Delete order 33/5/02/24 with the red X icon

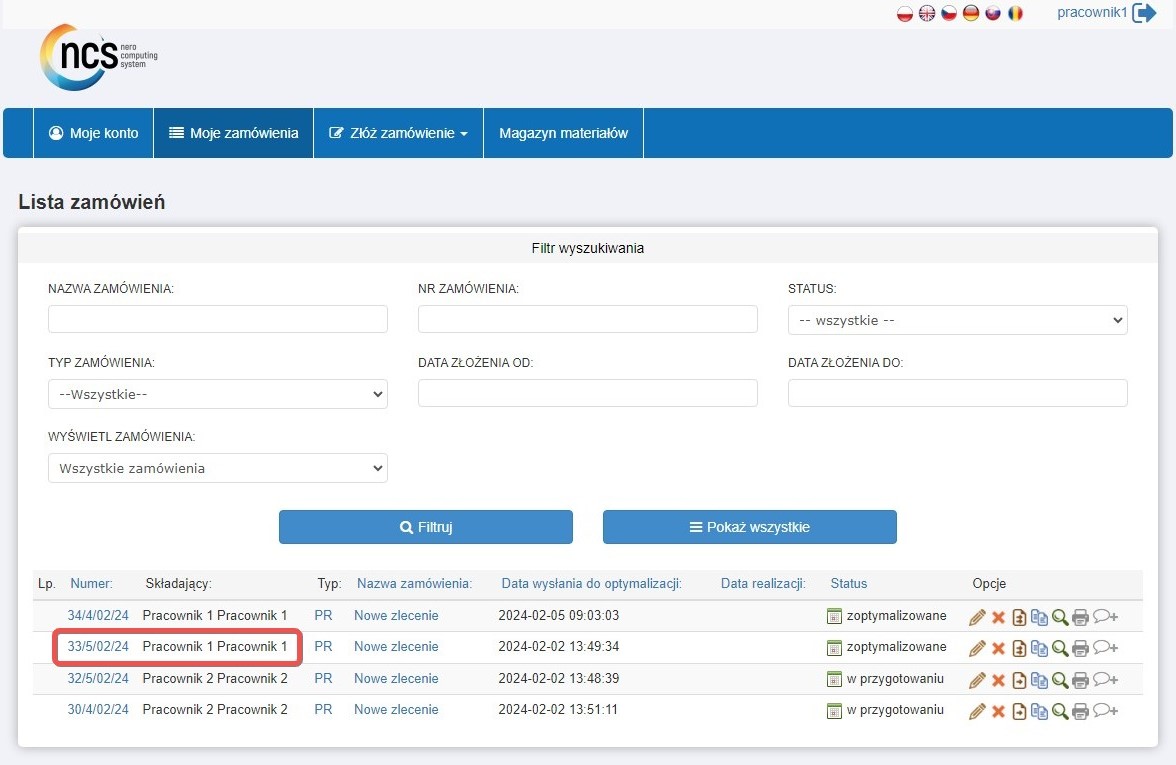point(998,648)
